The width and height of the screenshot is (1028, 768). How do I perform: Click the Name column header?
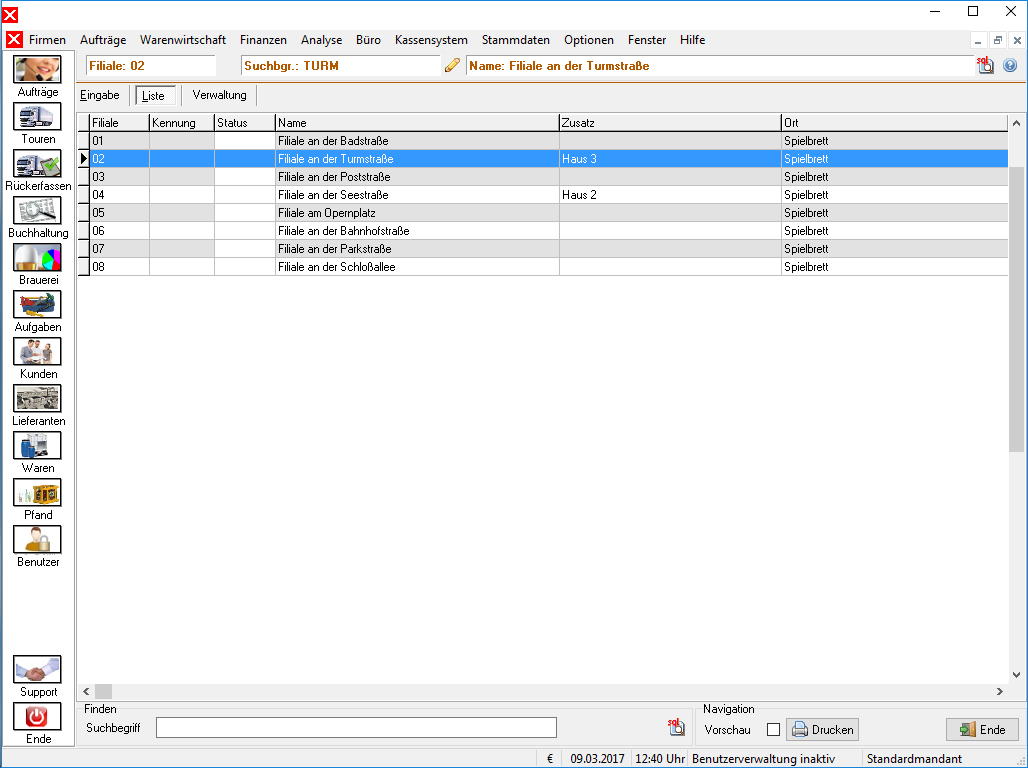coord(417,123)
